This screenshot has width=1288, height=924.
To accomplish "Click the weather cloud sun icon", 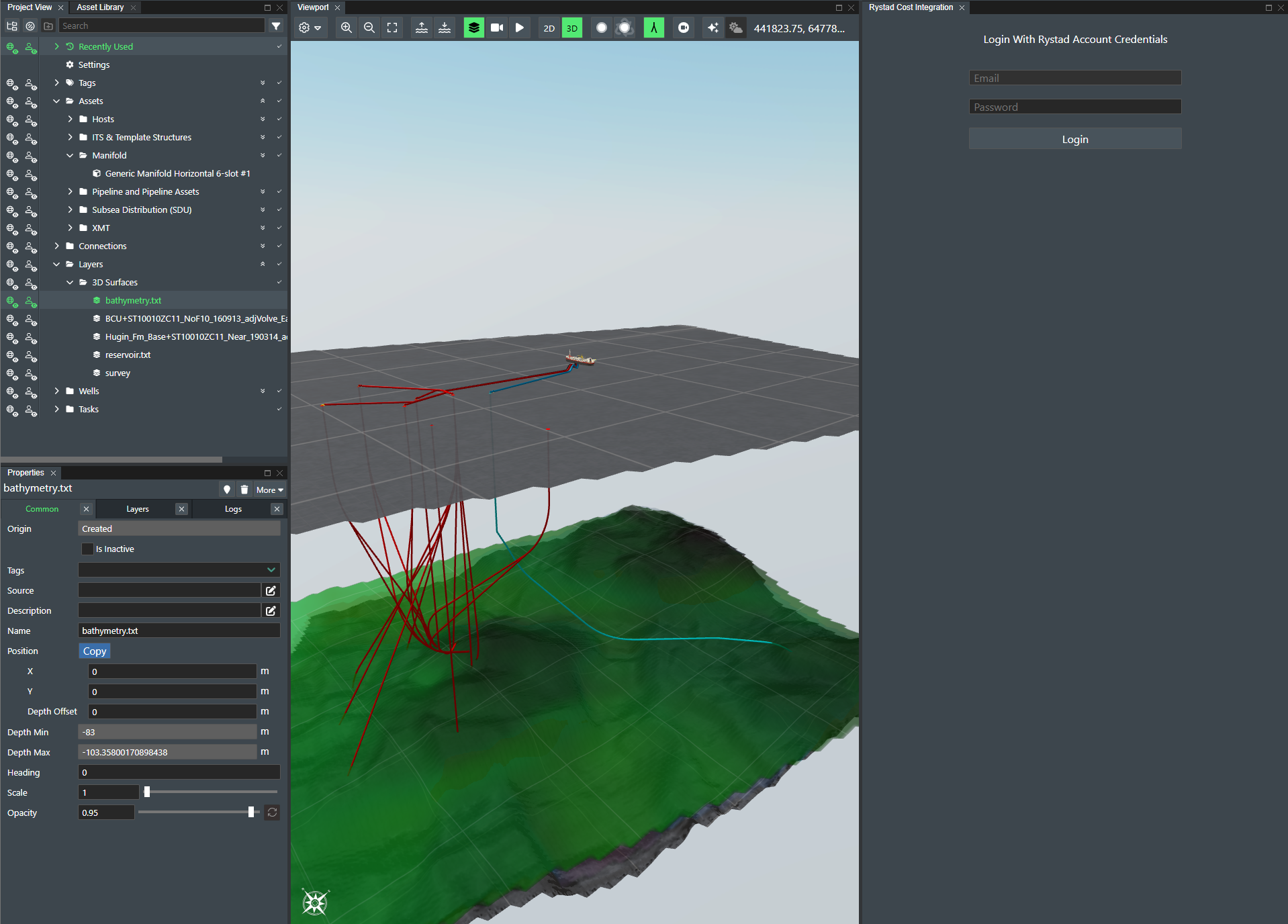I will pyautogui.click(x=736, y=28).
